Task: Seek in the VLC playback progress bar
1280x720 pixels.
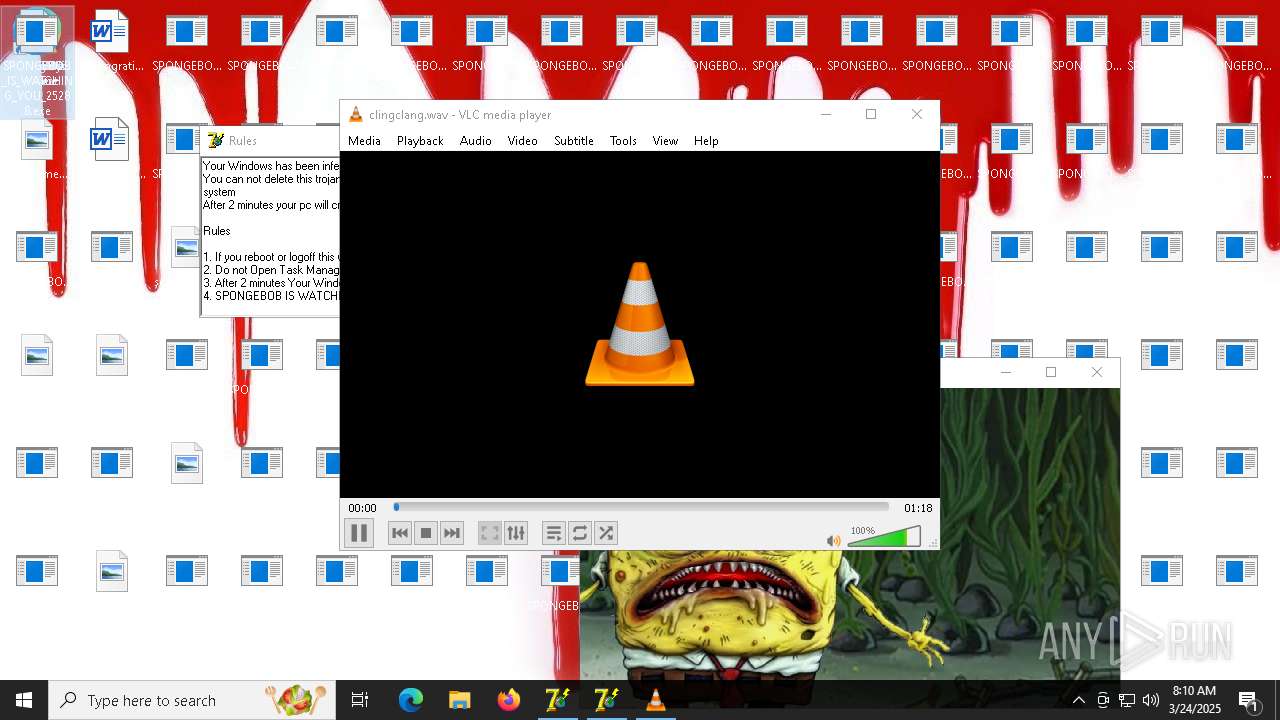Action: (x=641, y=508)
